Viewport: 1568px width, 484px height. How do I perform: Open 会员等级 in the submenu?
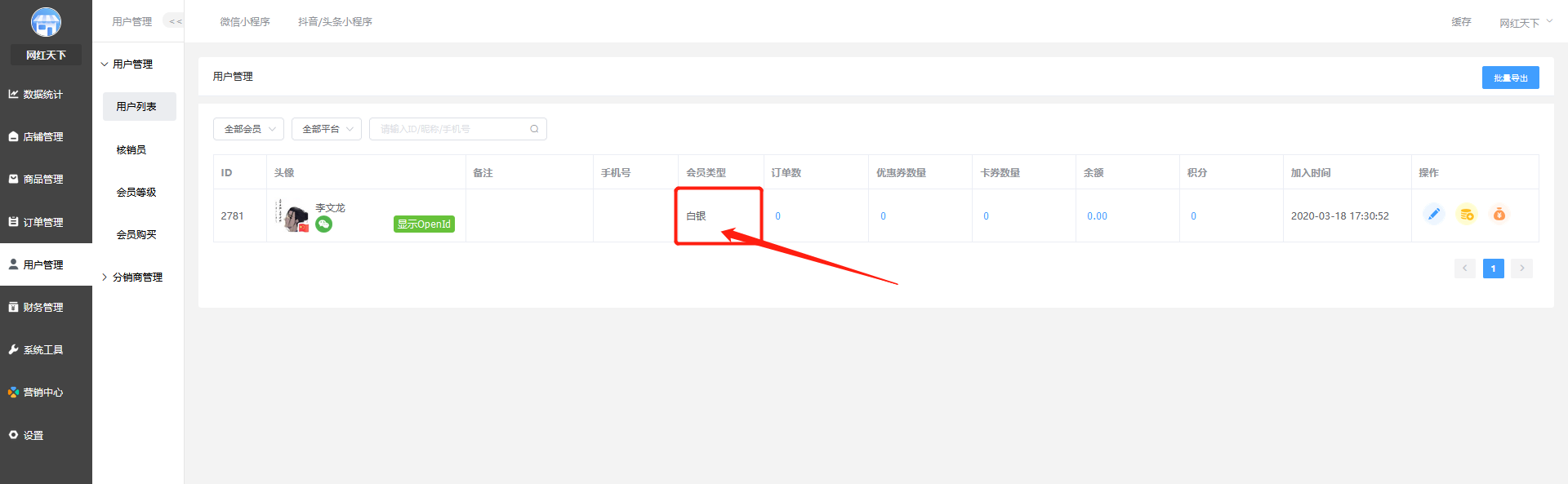point(136,192)
